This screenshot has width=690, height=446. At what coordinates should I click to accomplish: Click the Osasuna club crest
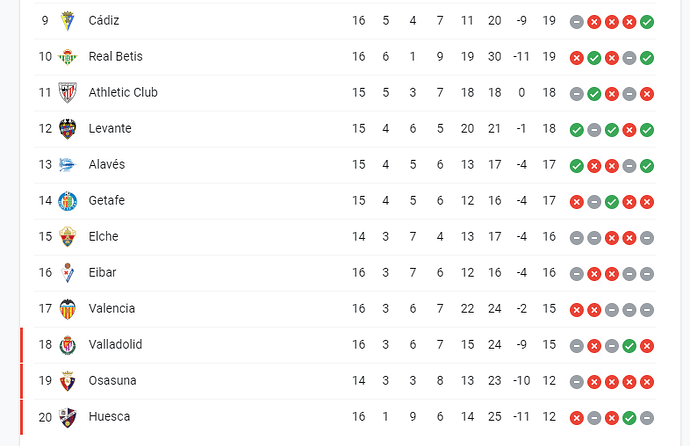coord(67,381)
